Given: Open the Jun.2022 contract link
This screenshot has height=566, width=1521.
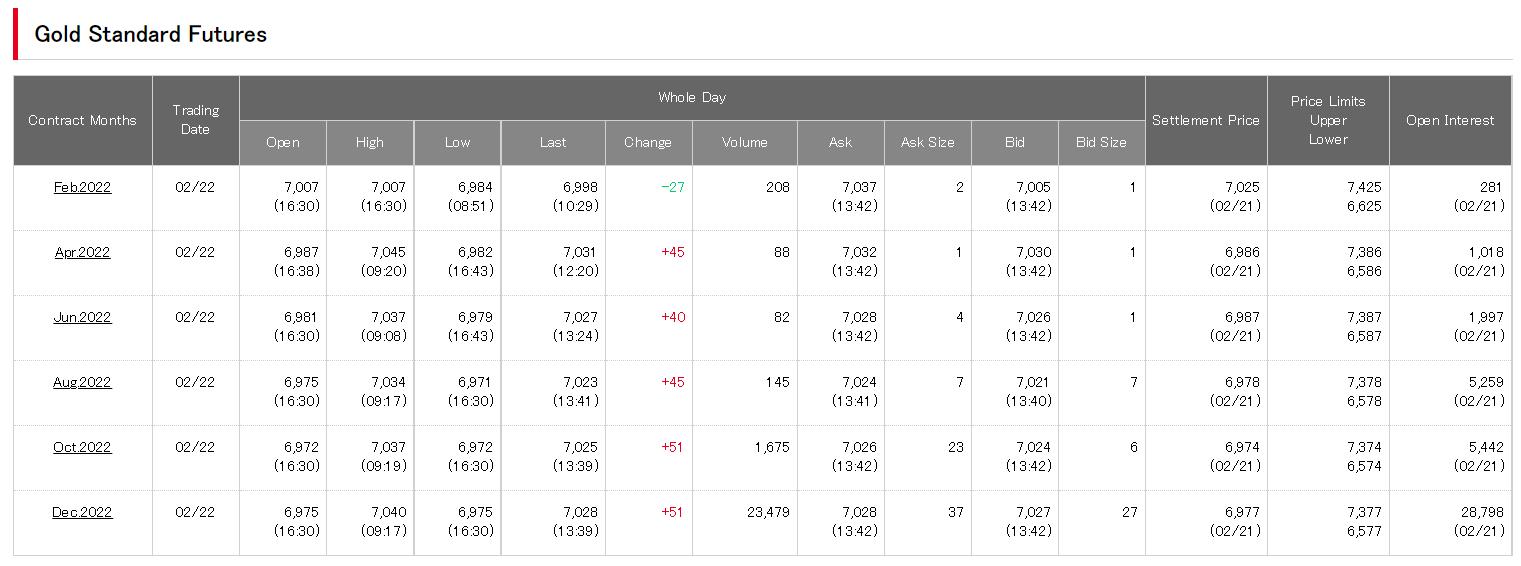Looking at the screenshot, I should click(x=82, y=317).
